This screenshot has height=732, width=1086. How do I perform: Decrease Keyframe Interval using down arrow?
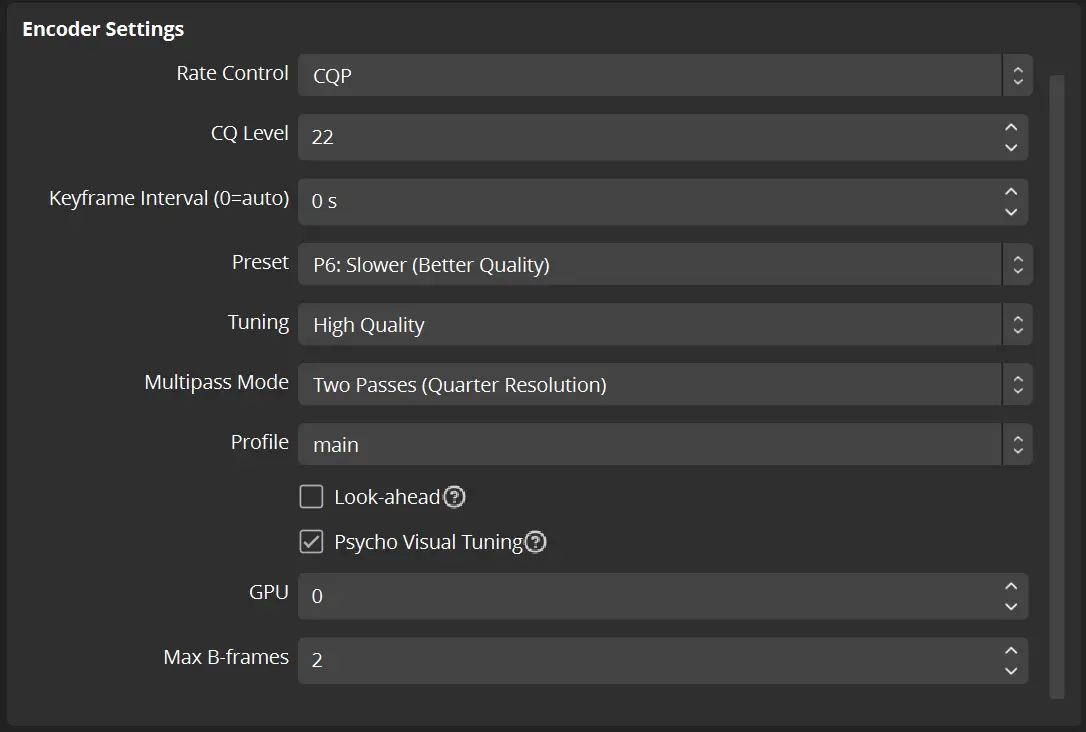coord(1011,211)
